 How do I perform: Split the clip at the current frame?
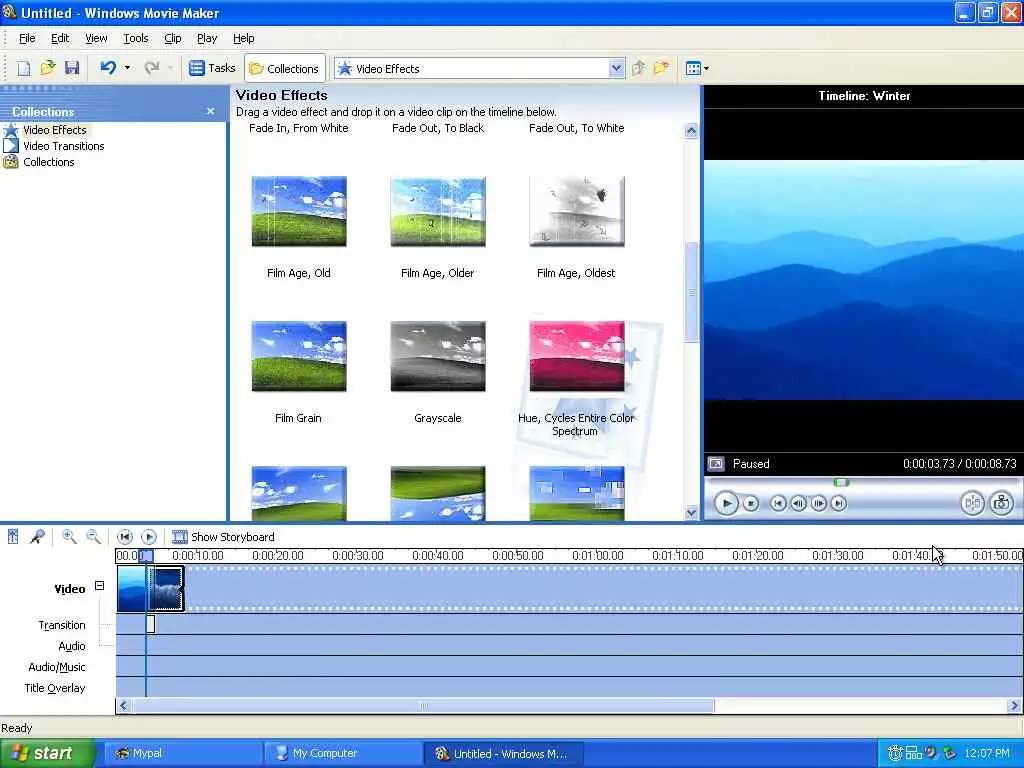(972, 503)
